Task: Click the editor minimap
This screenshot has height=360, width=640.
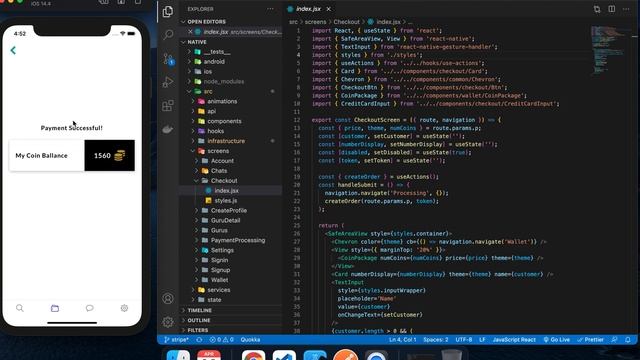Action: pyautogui.click(x=608, y=51)
